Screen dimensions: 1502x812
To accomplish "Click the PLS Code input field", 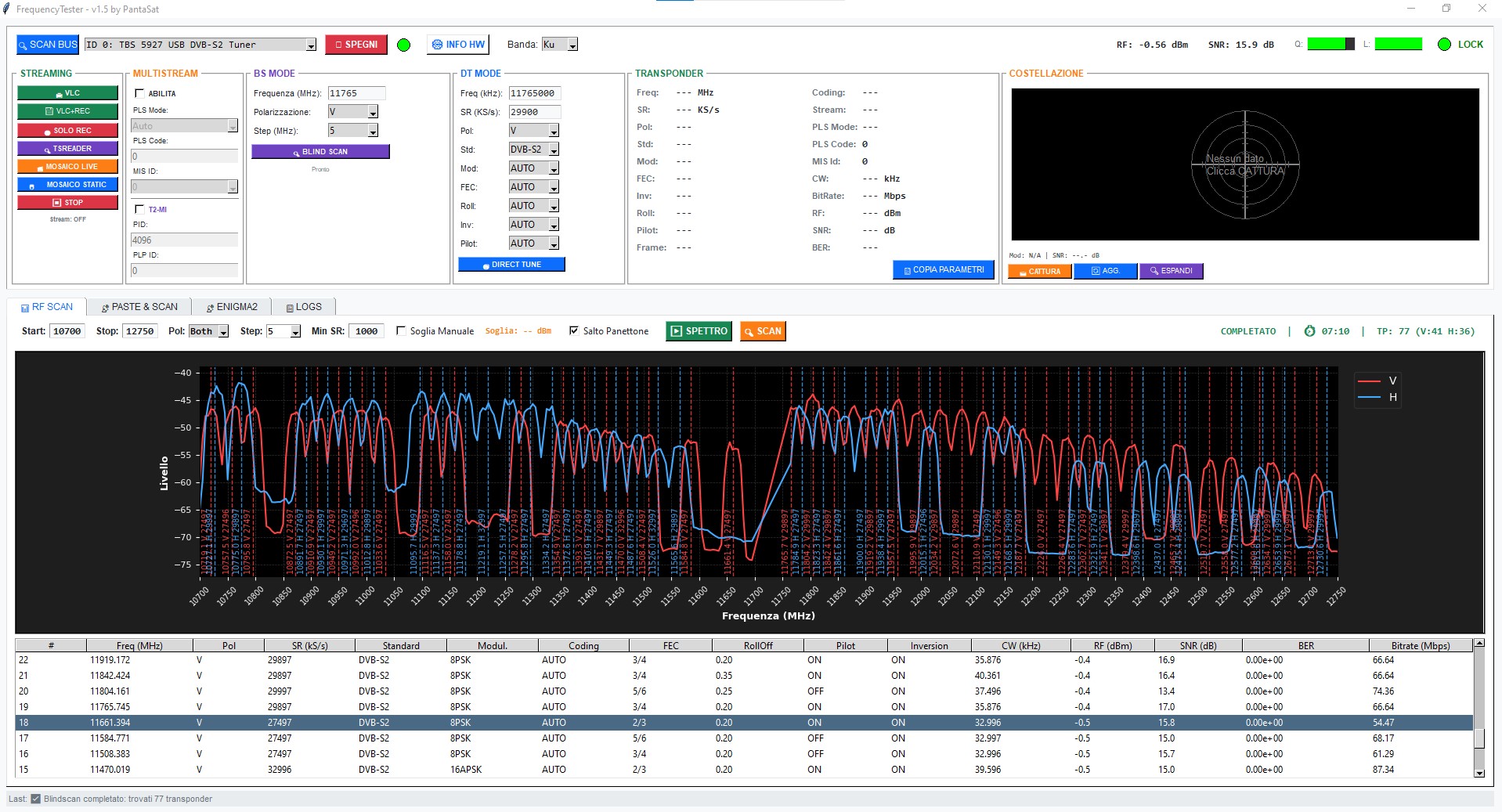I will click(x=184, y=157).
